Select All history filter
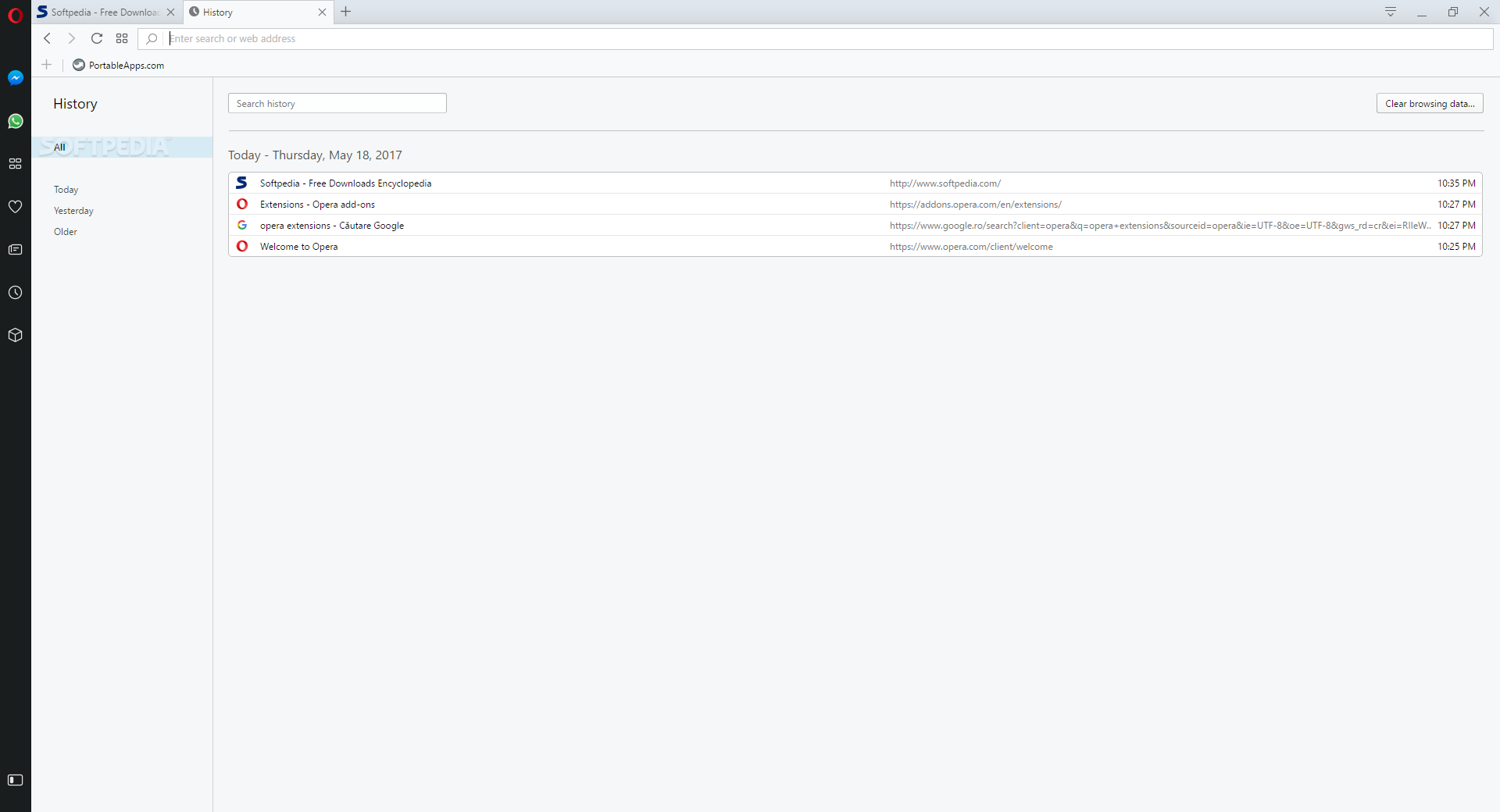The height and width of the screenshot is (812, 1500). tap(122, 147)
